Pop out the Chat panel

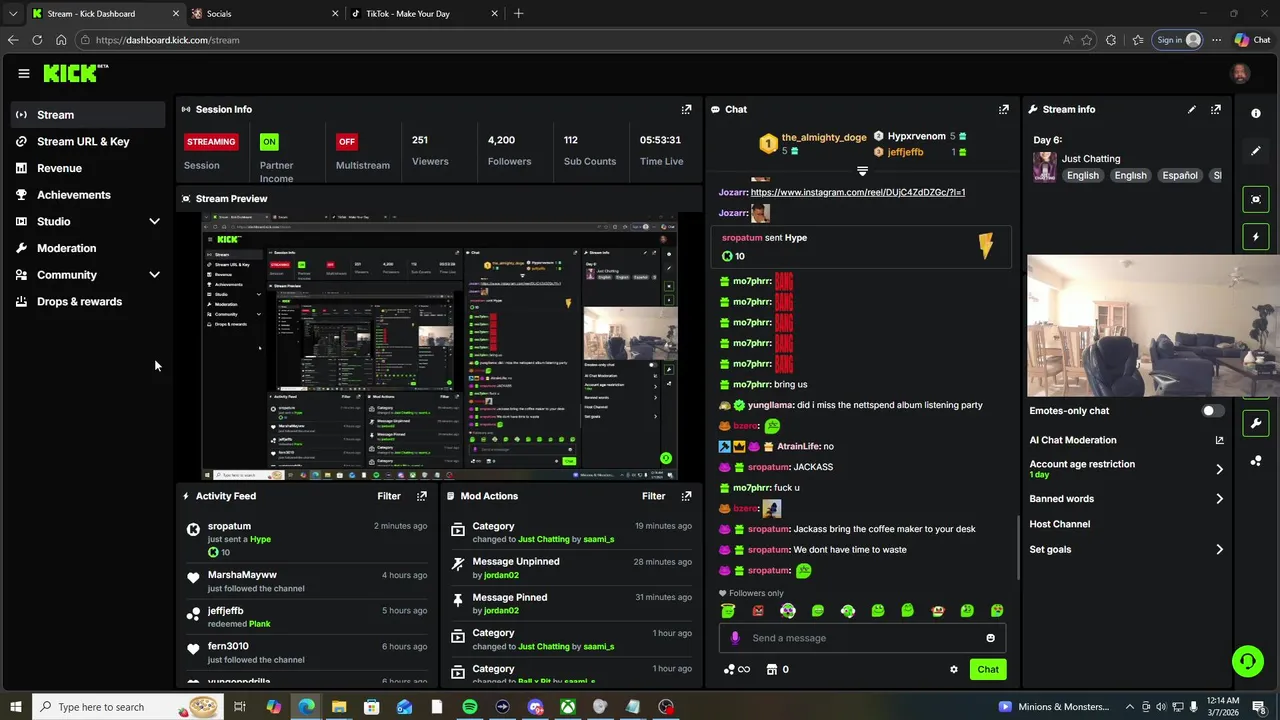pyautogui.click(x=1004, y=109)
